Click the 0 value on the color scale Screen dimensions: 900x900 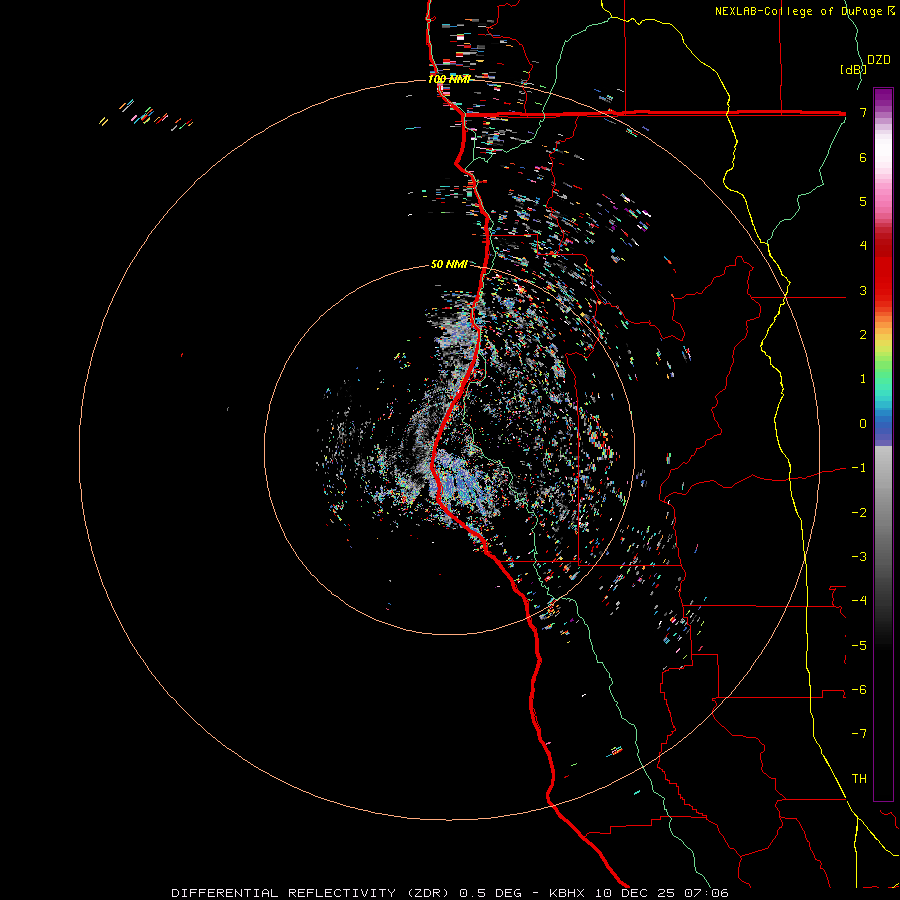pyautogui.click(x=863, y=424)
